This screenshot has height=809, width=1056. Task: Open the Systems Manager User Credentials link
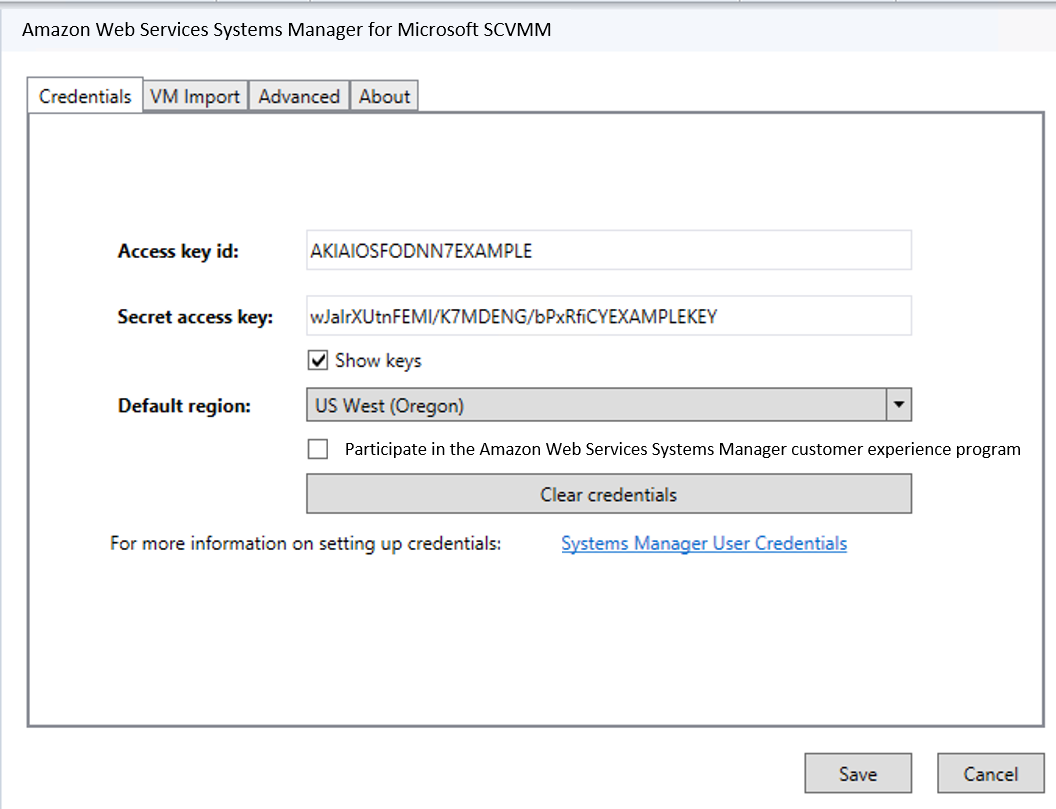point(704,543)
